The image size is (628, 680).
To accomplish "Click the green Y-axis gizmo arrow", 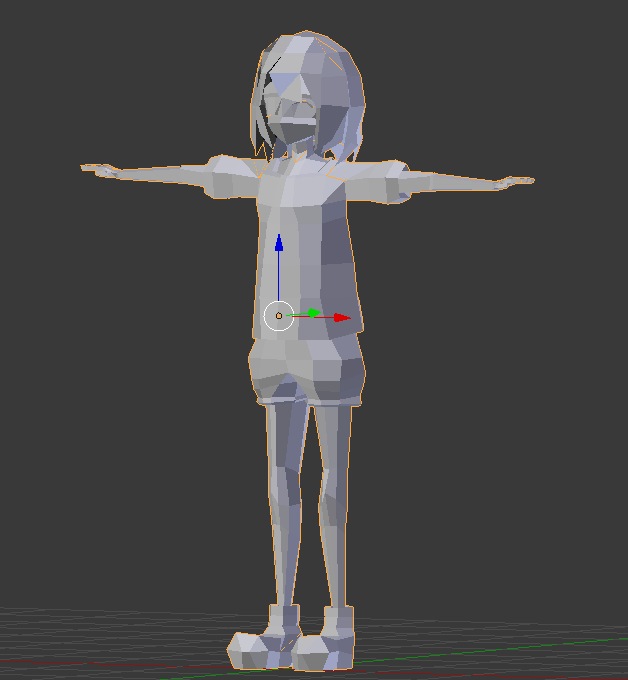I will pos(313,313).
